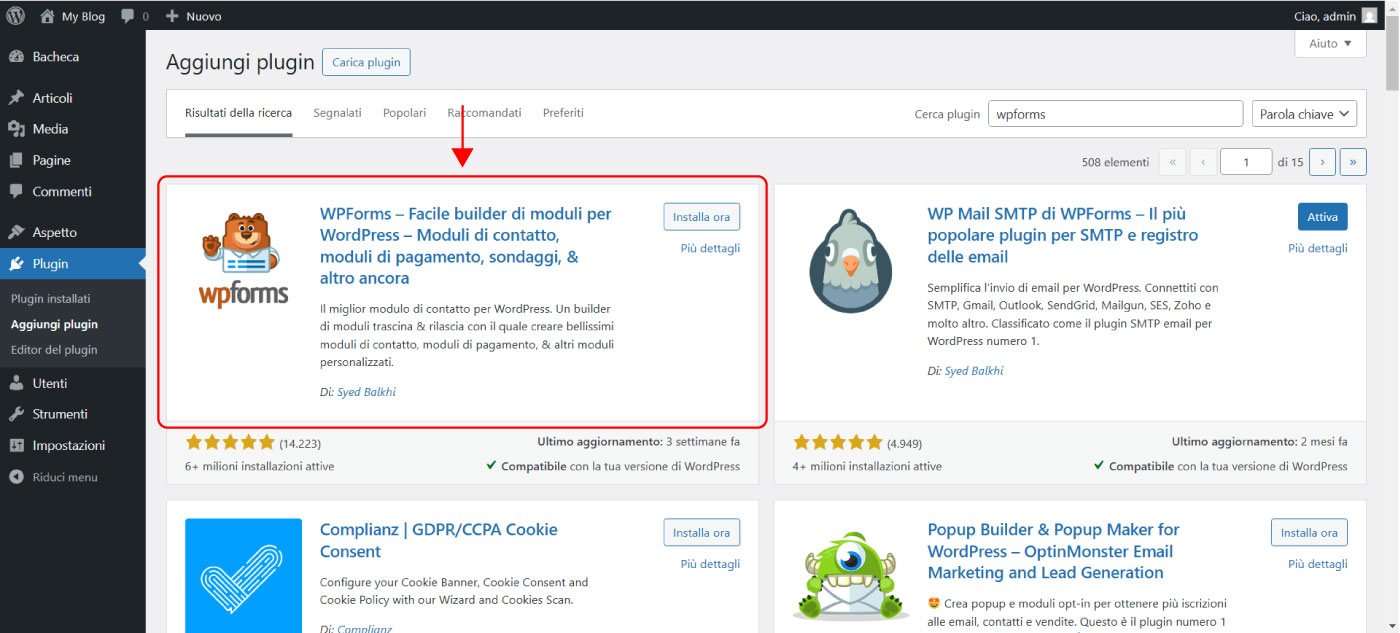The height and width of the screenshot is (633, 1400).
Task: Jump to last results page
Action: pos(1353,162)
